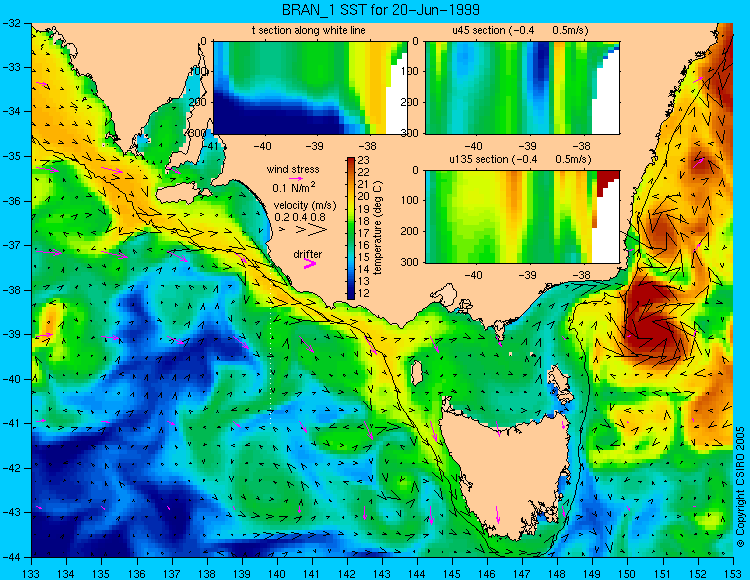Pick the dark red top of temperature colorbar
This screenshot has width=750, height=580.
pyautogui.click(x=351, y=160)
